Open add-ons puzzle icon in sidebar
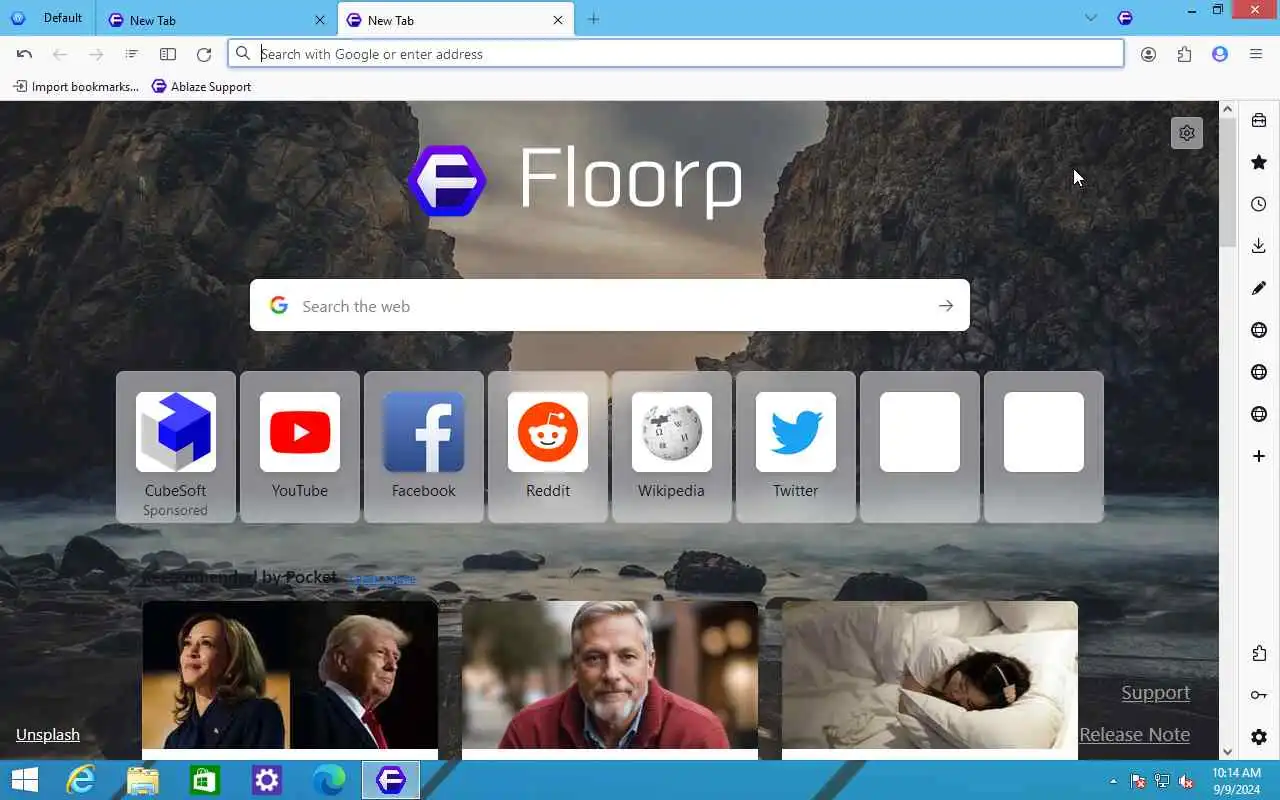This screenshot has height=800, width=1280. point(1259,654)
